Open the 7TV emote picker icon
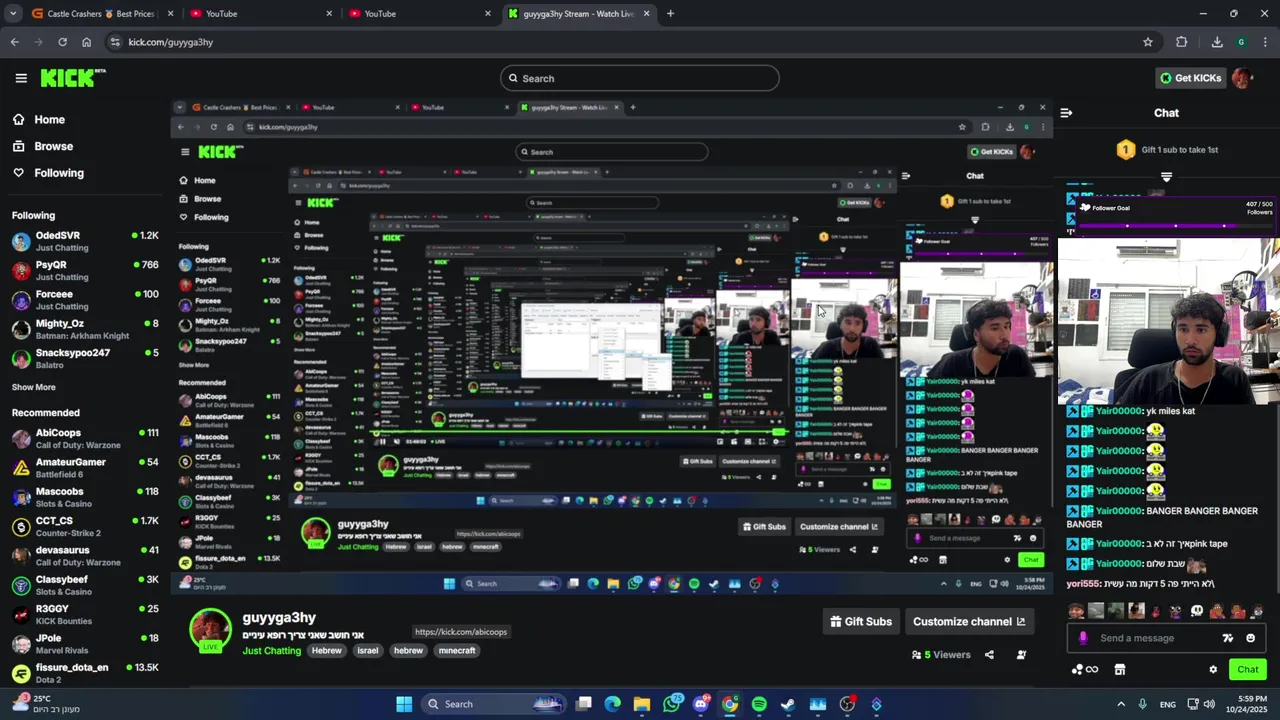The height and width of the screenshot is (720, 1280). (x=1227, y=638)
